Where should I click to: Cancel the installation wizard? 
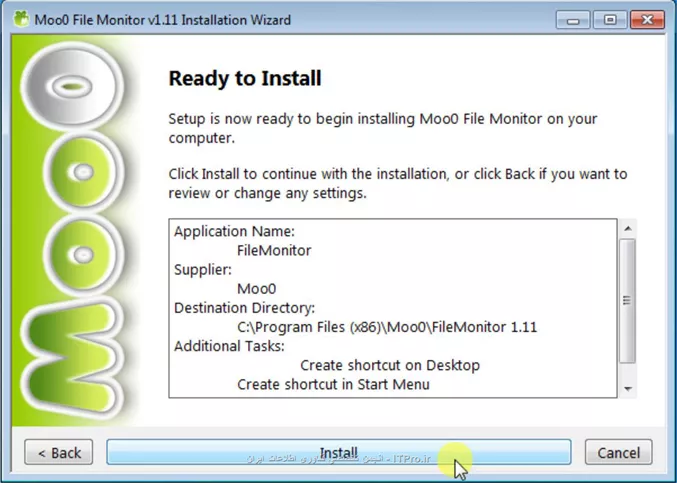(618, 452)
